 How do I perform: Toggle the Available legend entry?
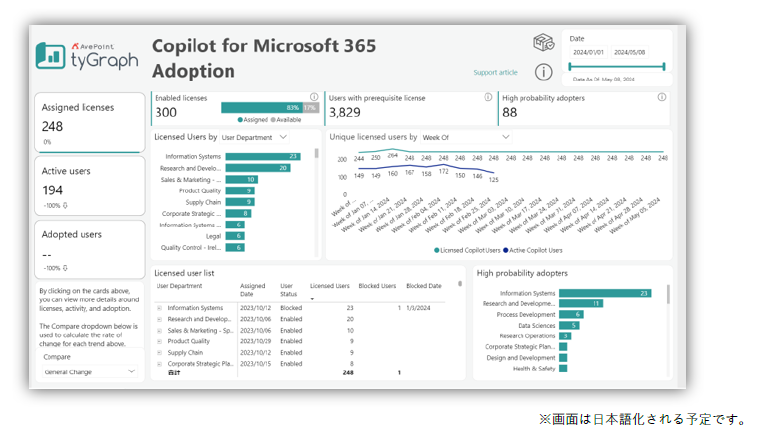pos(286,119)
